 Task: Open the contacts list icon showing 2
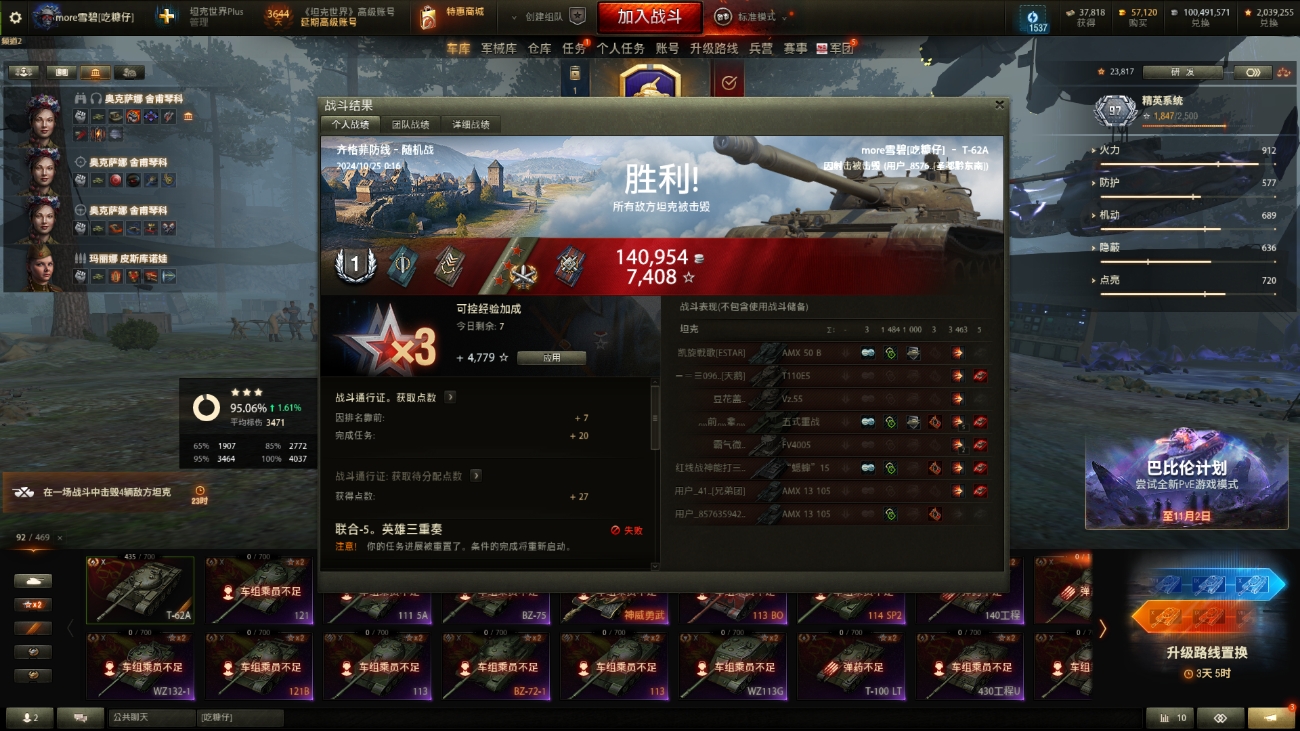point(30,718)
